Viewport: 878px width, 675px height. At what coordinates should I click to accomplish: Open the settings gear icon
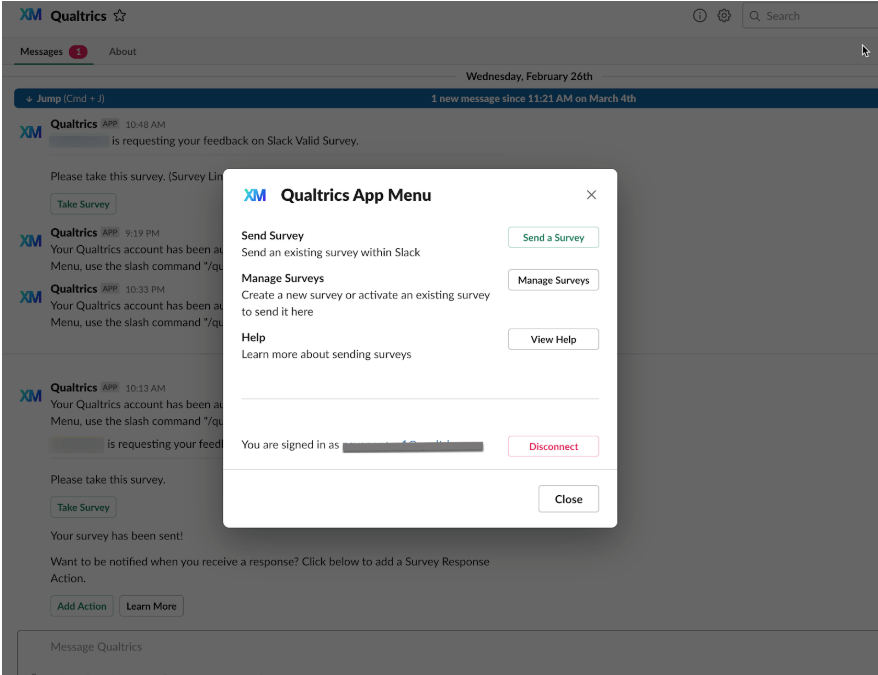pos(724,16)
